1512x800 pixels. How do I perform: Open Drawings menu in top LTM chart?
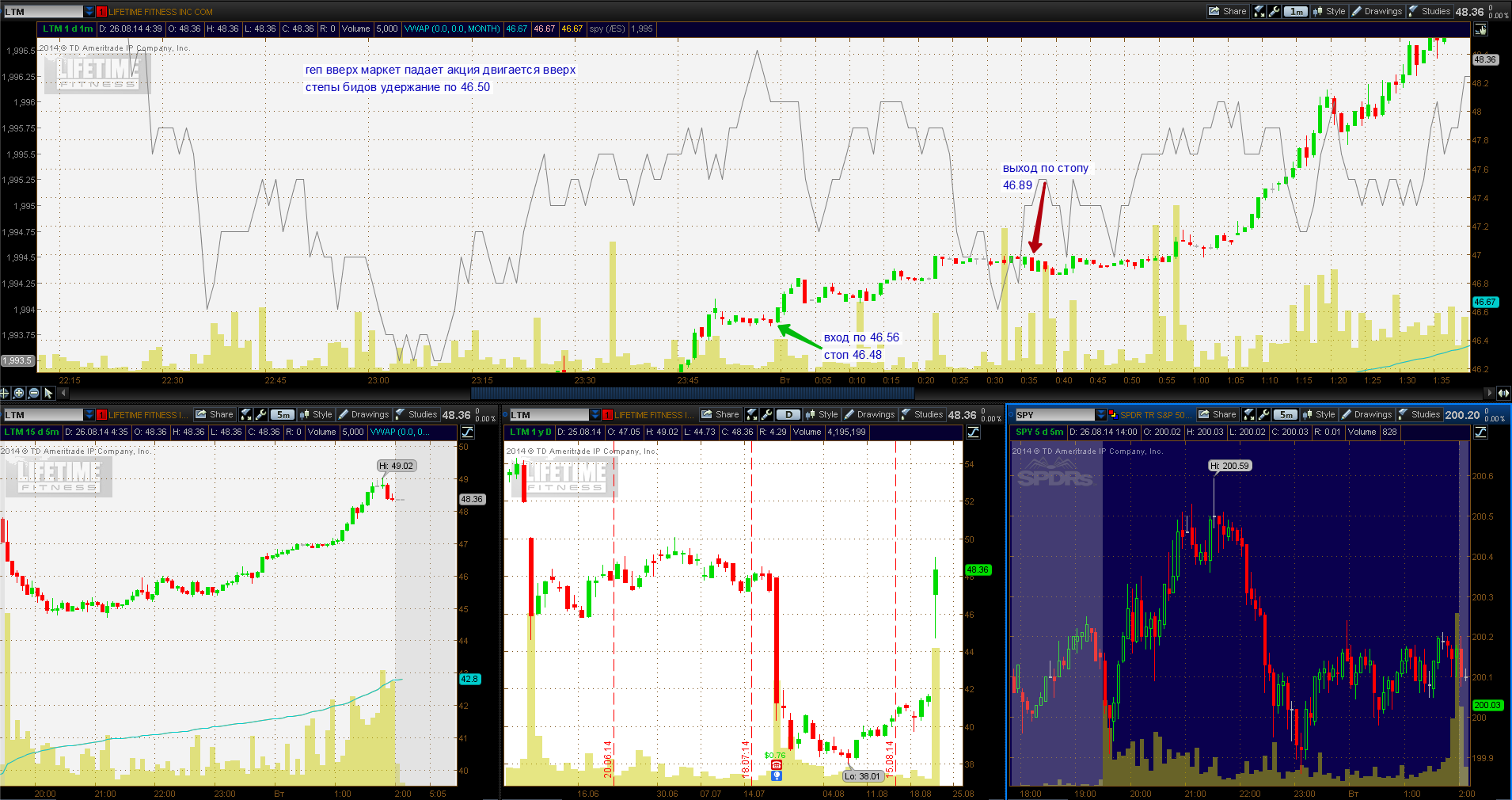point(1377,11)
